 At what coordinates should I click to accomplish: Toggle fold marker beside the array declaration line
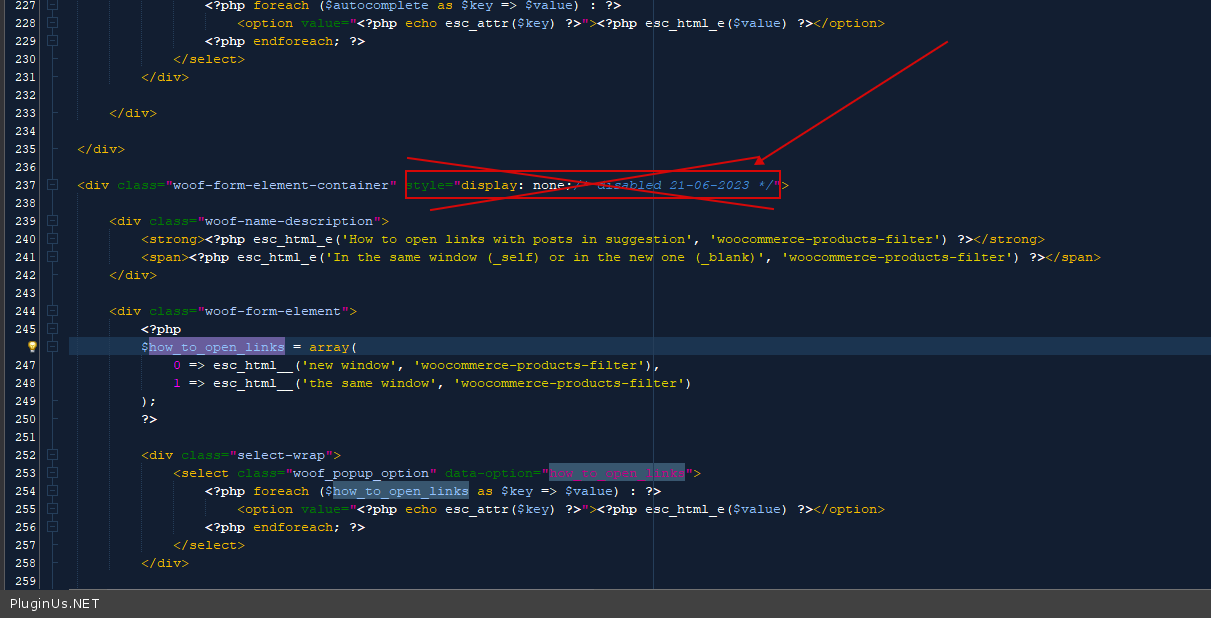[x=52, y=347]
